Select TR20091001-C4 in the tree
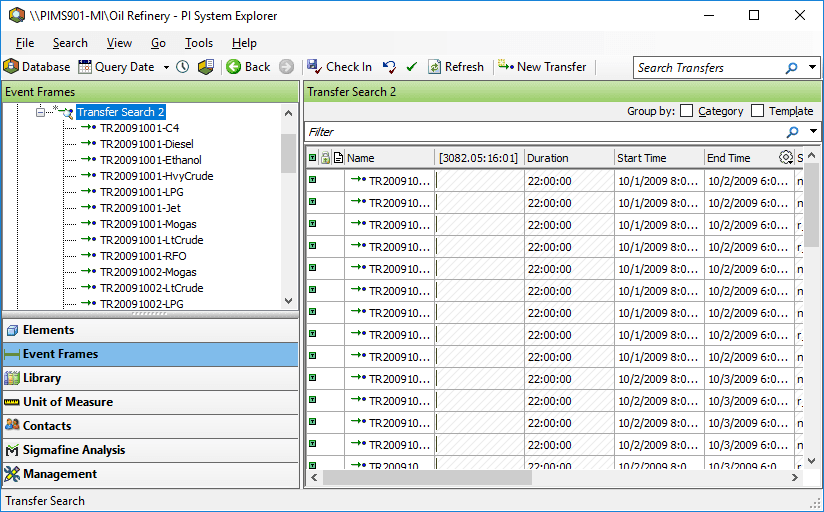Viewport: 824px width, 512px height. pyautogui.click(x=139, y=128)
